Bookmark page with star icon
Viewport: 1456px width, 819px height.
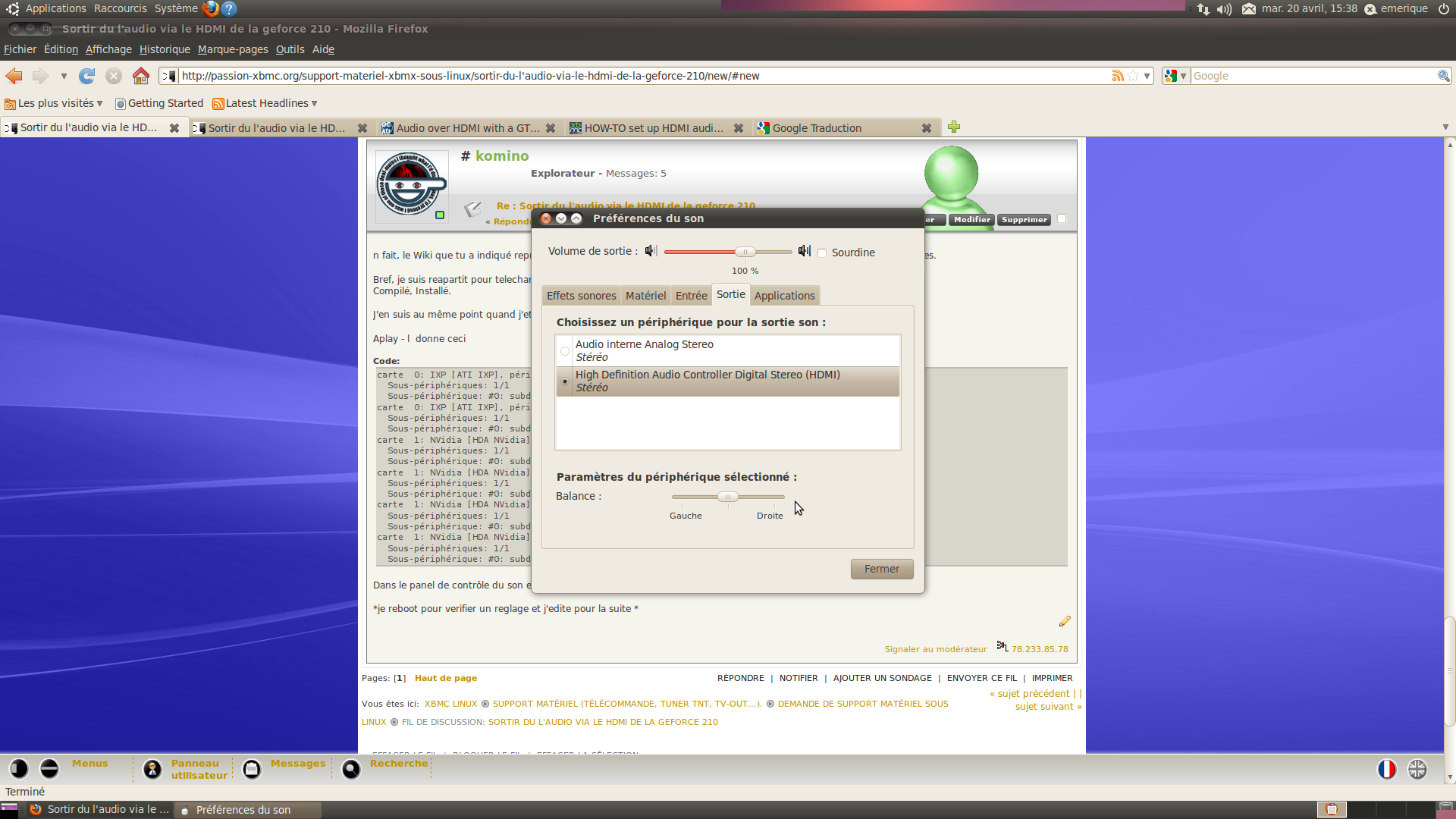[1133, 76]
